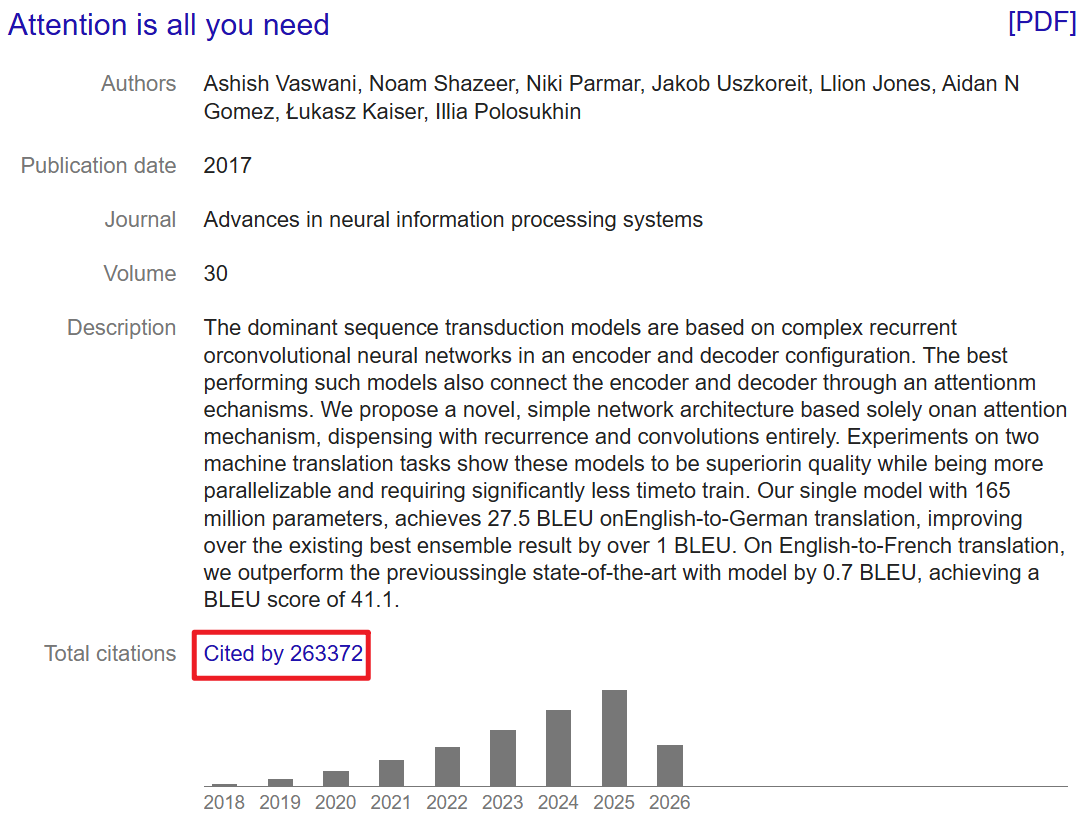The width and height of the screenshot is (1080, 817).
Task: Click the 2023 year label below chart
Action: pos(503,803)
